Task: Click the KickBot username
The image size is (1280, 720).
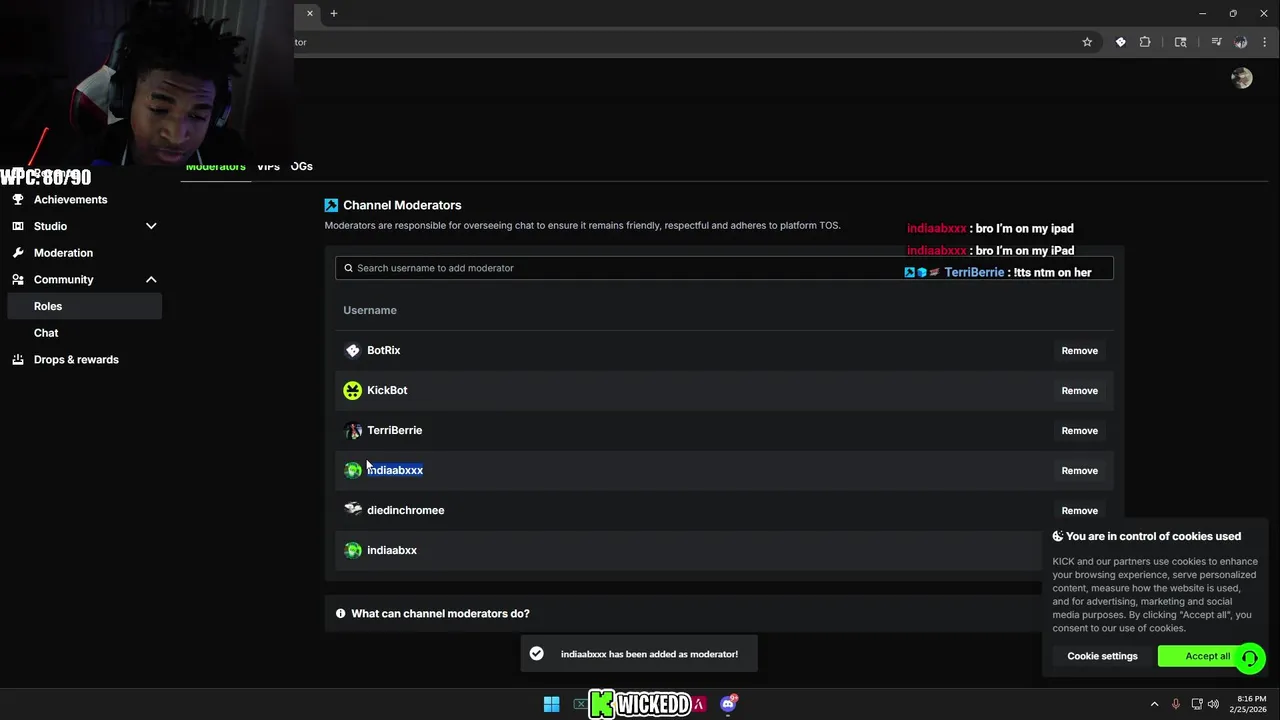Action: [387, 390]
